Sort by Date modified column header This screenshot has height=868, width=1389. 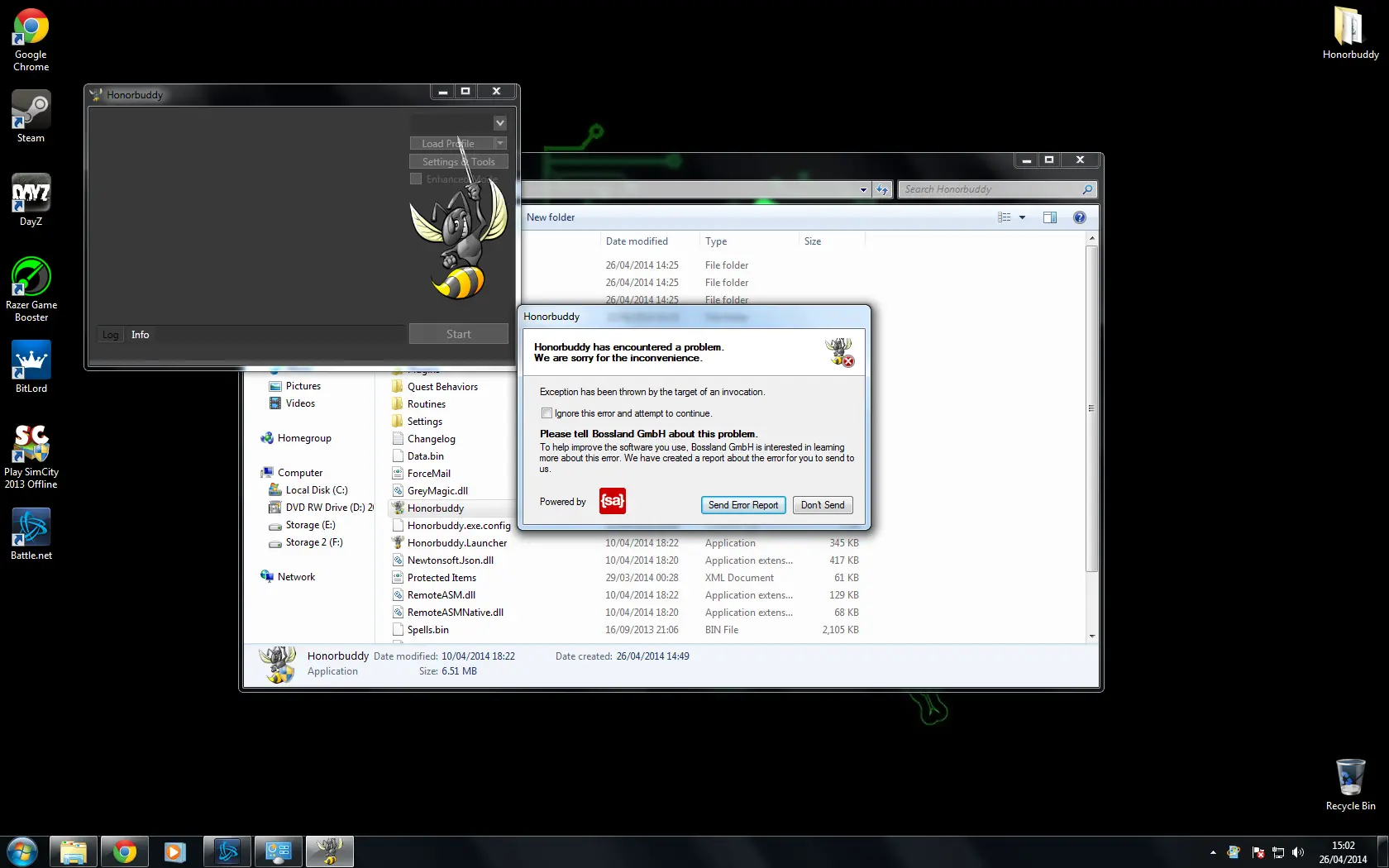(x=650, y=241)
